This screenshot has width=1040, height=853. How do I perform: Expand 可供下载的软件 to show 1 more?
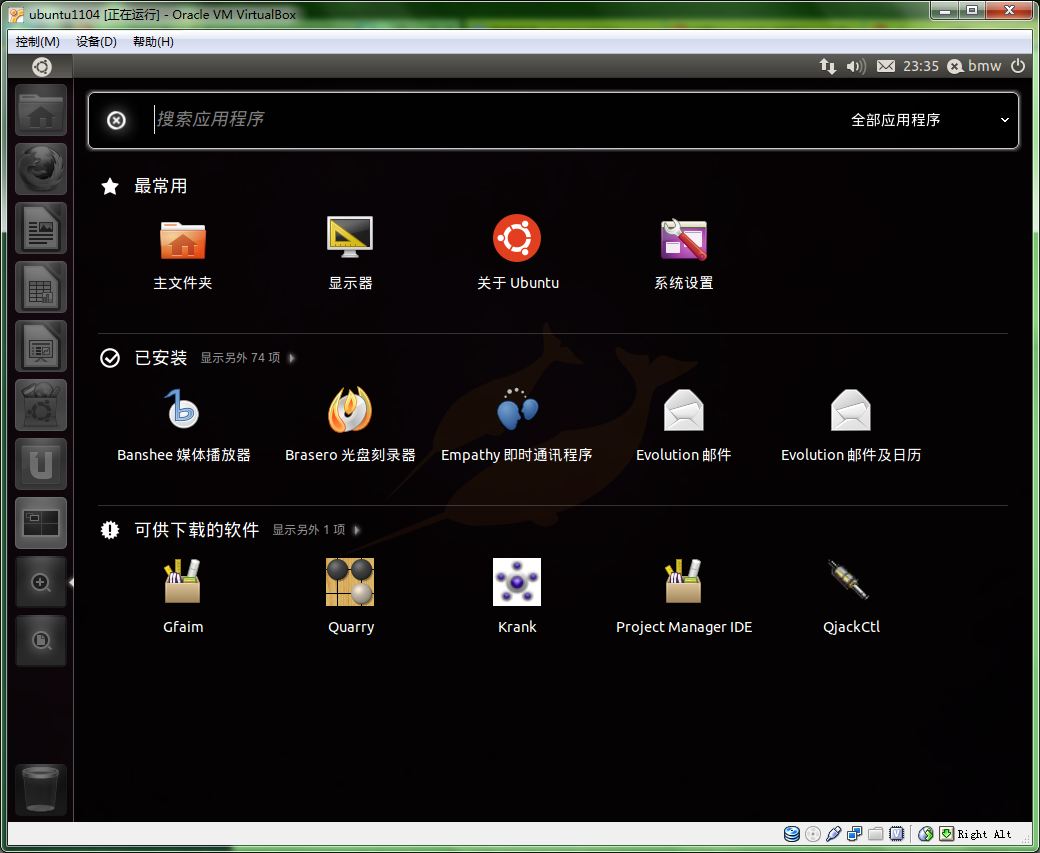pos(315,530)
